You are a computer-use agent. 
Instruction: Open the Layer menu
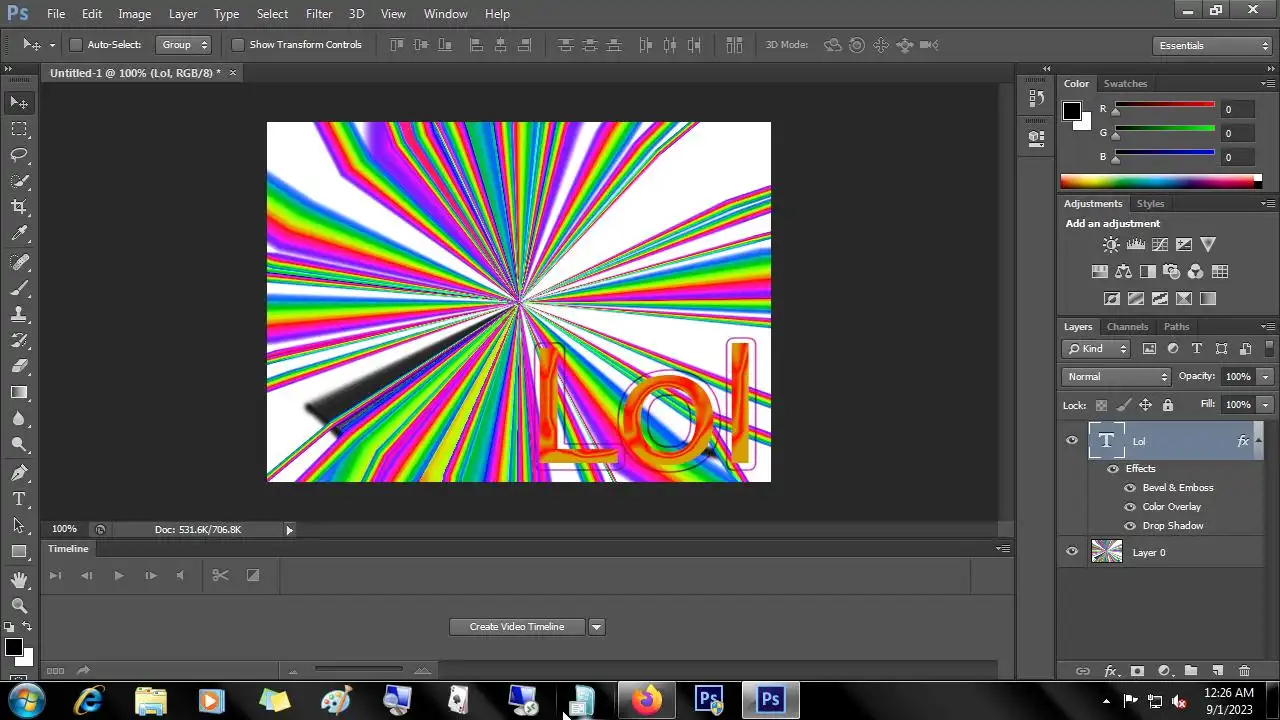coord(183,14)
